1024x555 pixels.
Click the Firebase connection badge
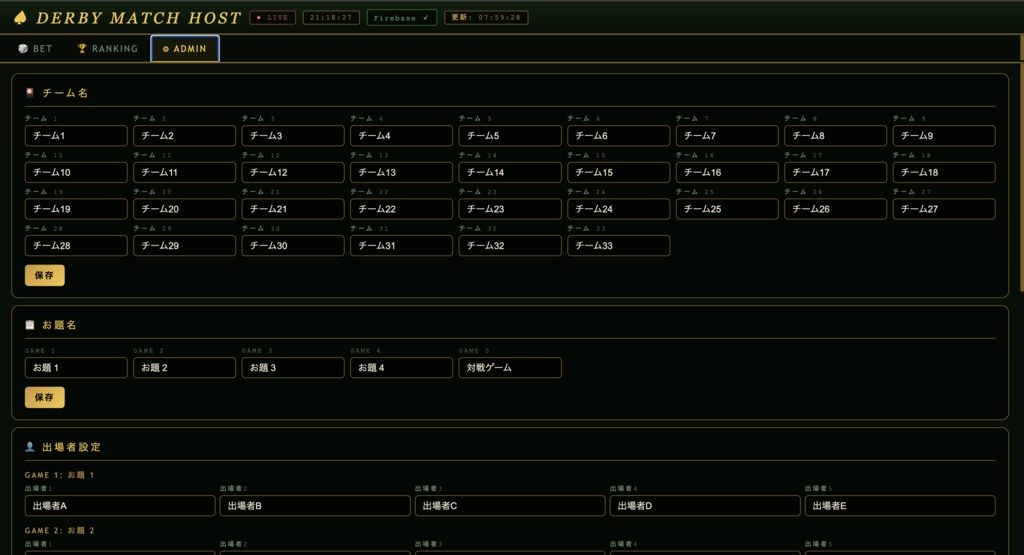tap(402, 18)
